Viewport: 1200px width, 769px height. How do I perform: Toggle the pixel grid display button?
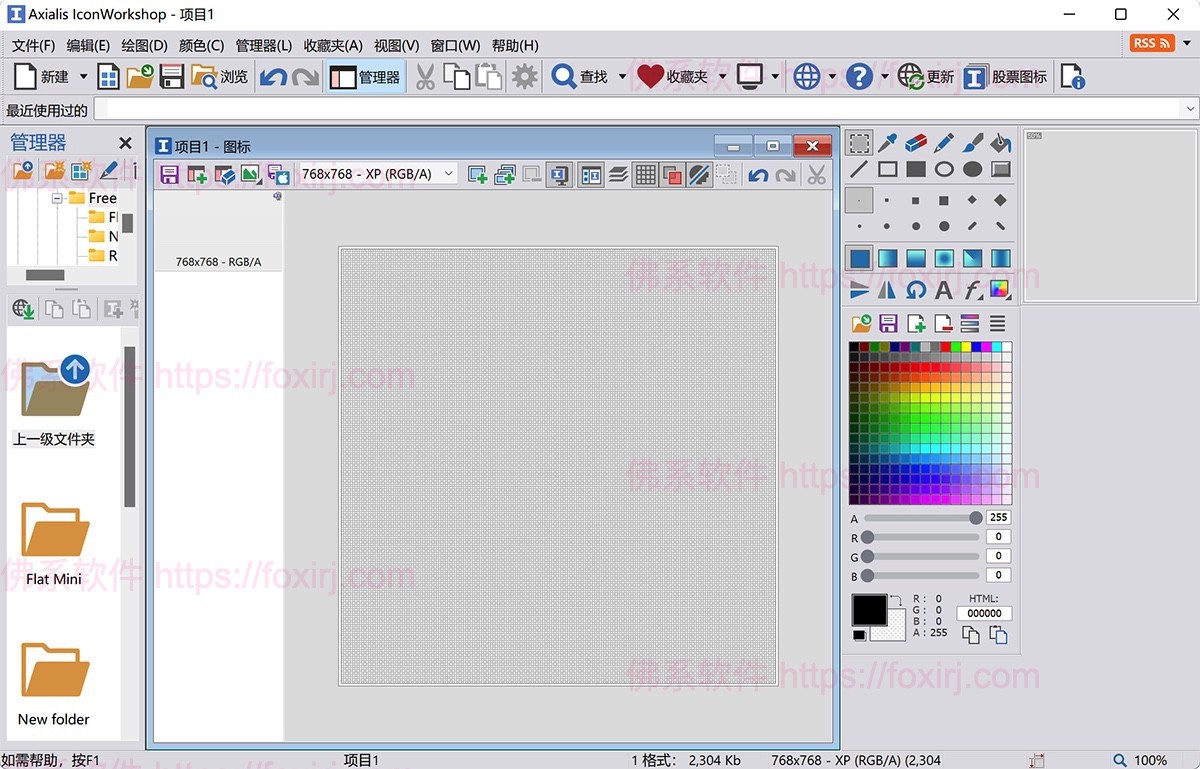click(646, 175)
